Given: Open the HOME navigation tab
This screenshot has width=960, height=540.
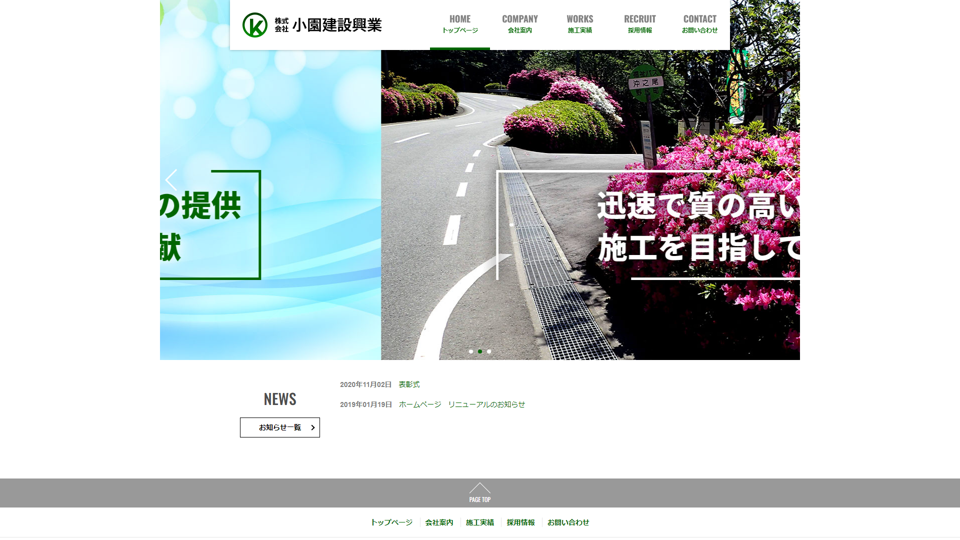Looking at the screenshot, I should click(460, 24).
